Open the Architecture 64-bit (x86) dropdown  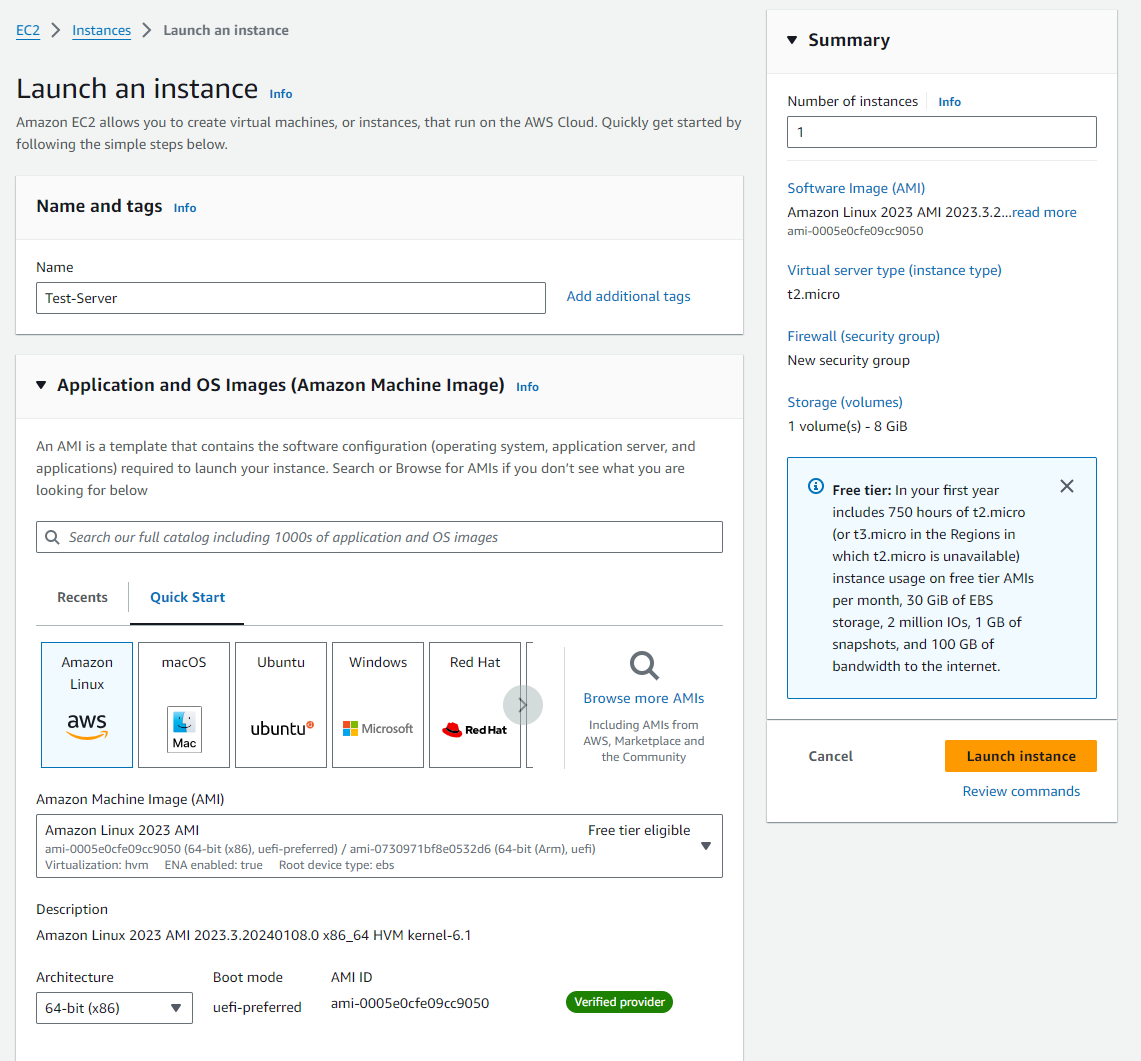pos(114,1008)
